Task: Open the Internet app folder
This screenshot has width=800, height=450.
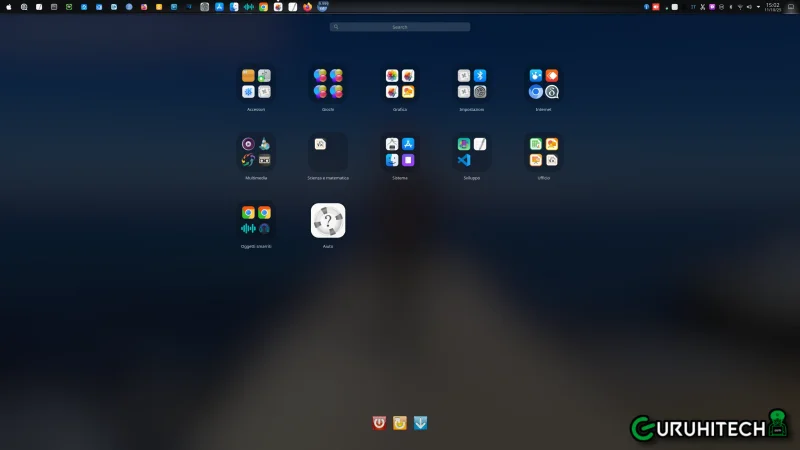Action: 543,84
